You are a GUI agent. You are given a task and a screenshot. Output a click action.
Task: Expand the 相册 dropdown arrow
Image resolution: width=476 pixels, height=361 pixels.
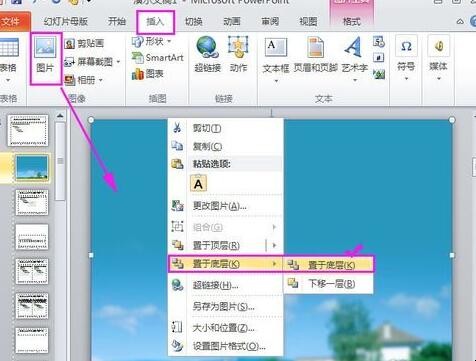pos(100,80)
